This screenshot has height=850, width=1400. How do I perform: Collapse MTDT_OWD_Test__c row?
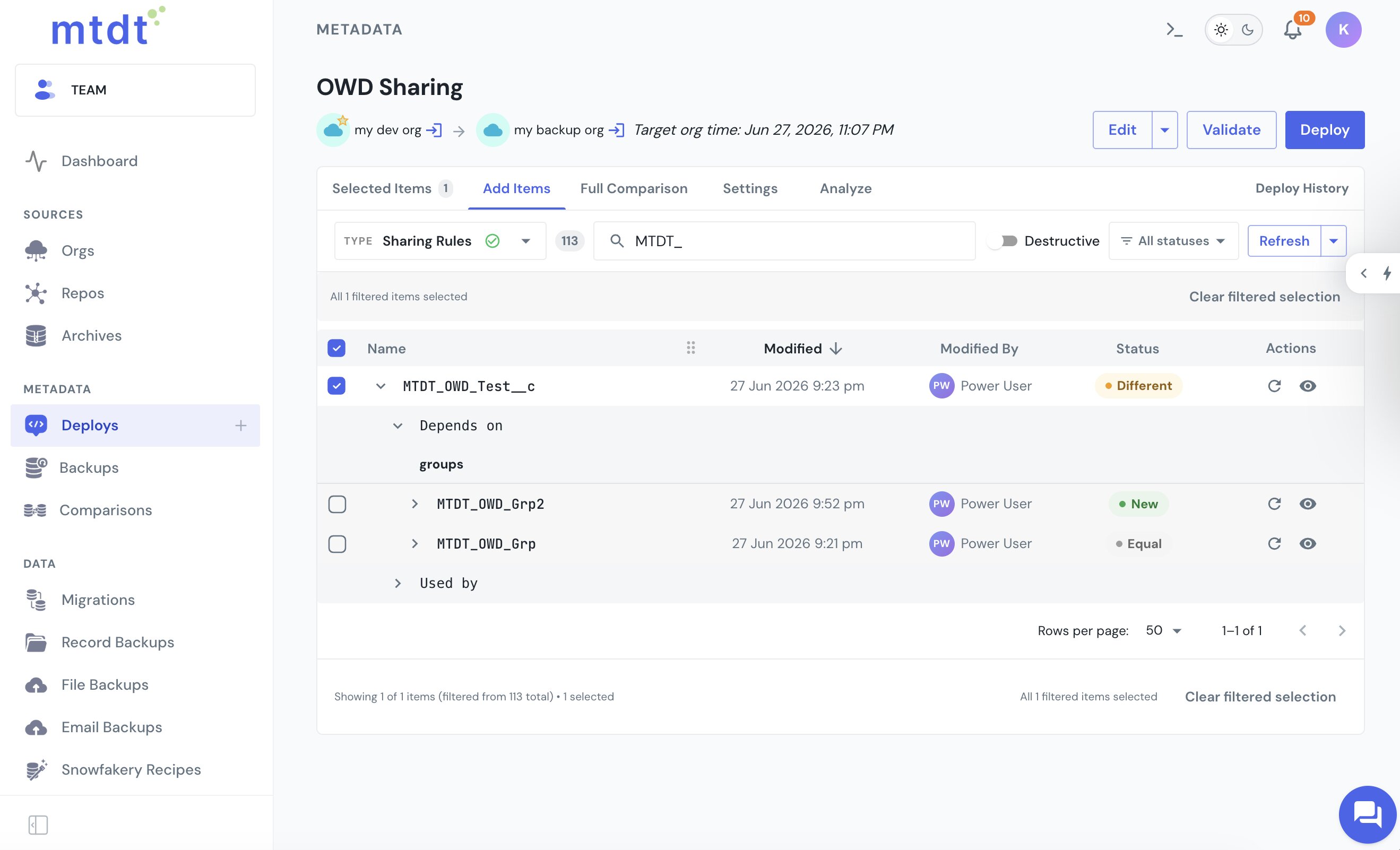click(381, 386)
